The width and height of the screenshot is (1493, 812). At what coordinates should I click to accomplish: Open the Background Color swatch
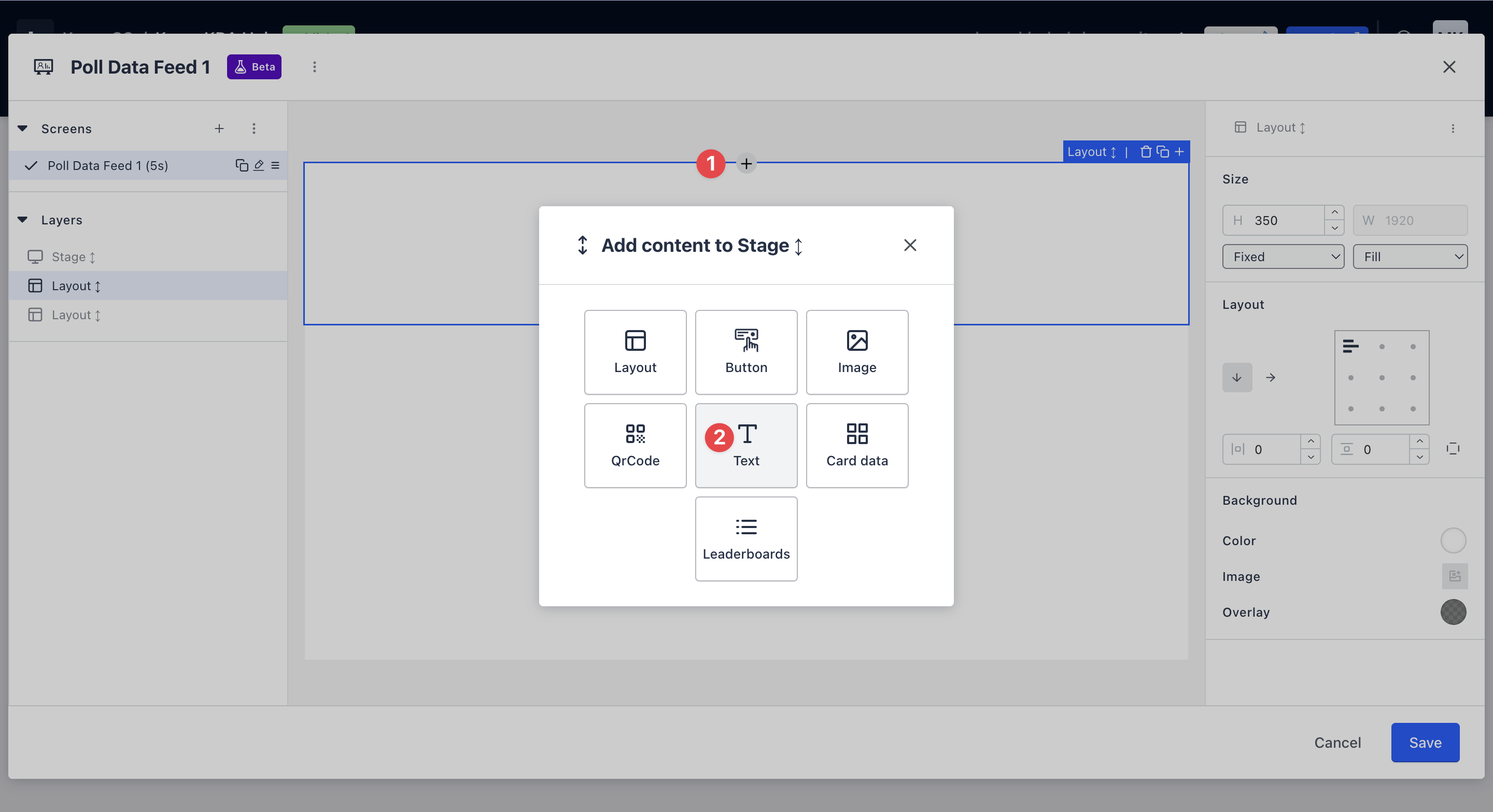tap(1453, 540)
